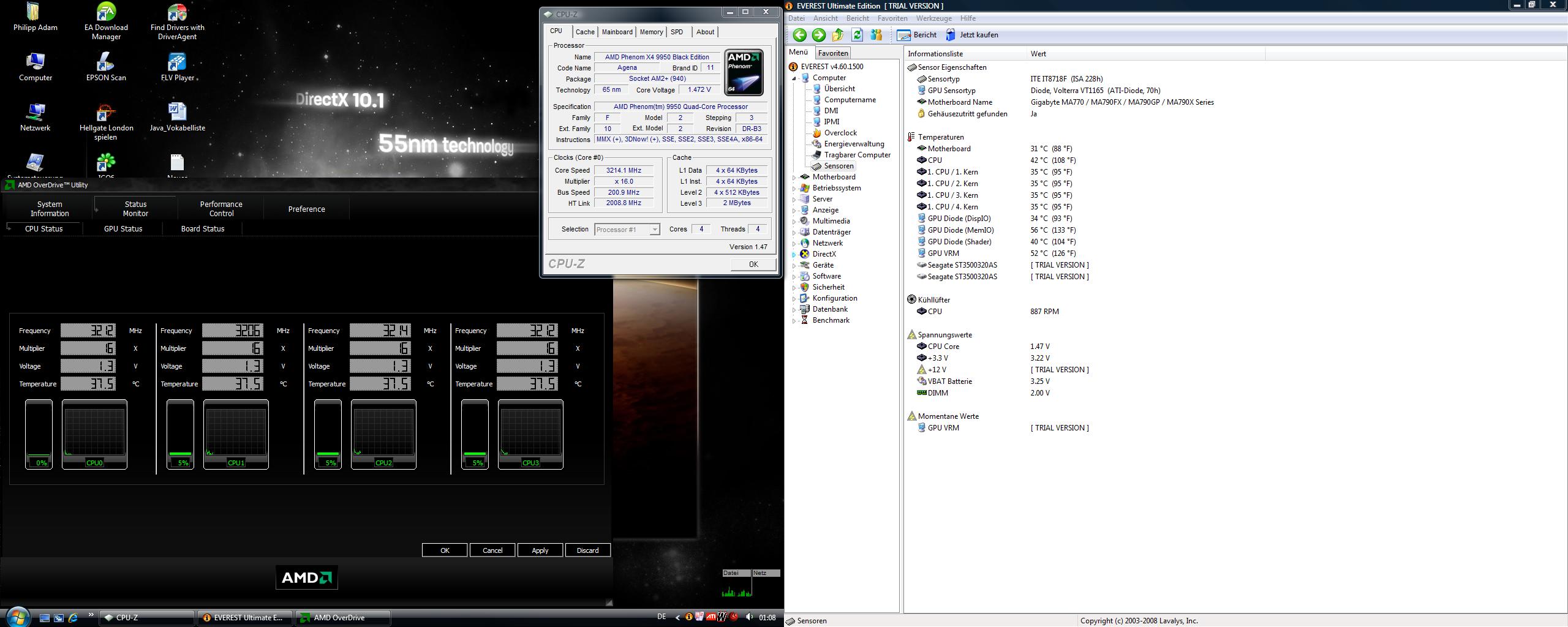Expand the Betriebssystem tree node

pyautogui.click(x=794, y=189)
